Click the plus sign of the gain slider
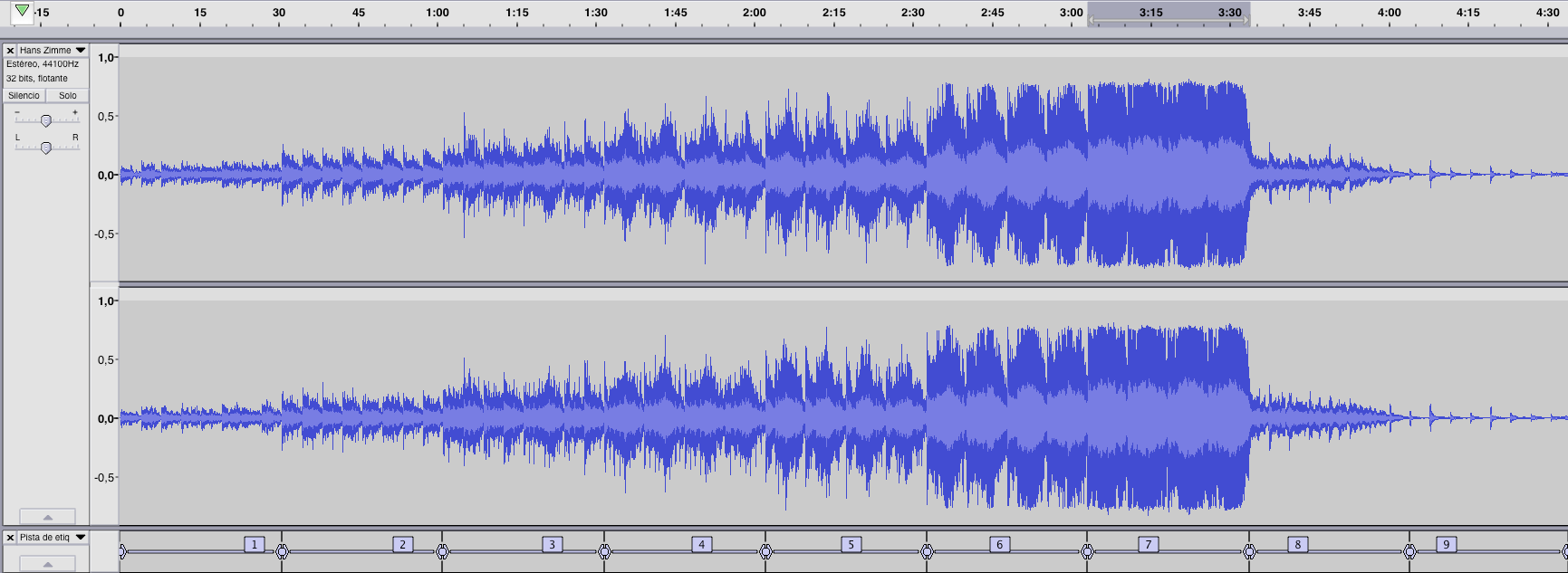Image resolution: width=1568 pixels, height=573 pixels. coord(75,111)
